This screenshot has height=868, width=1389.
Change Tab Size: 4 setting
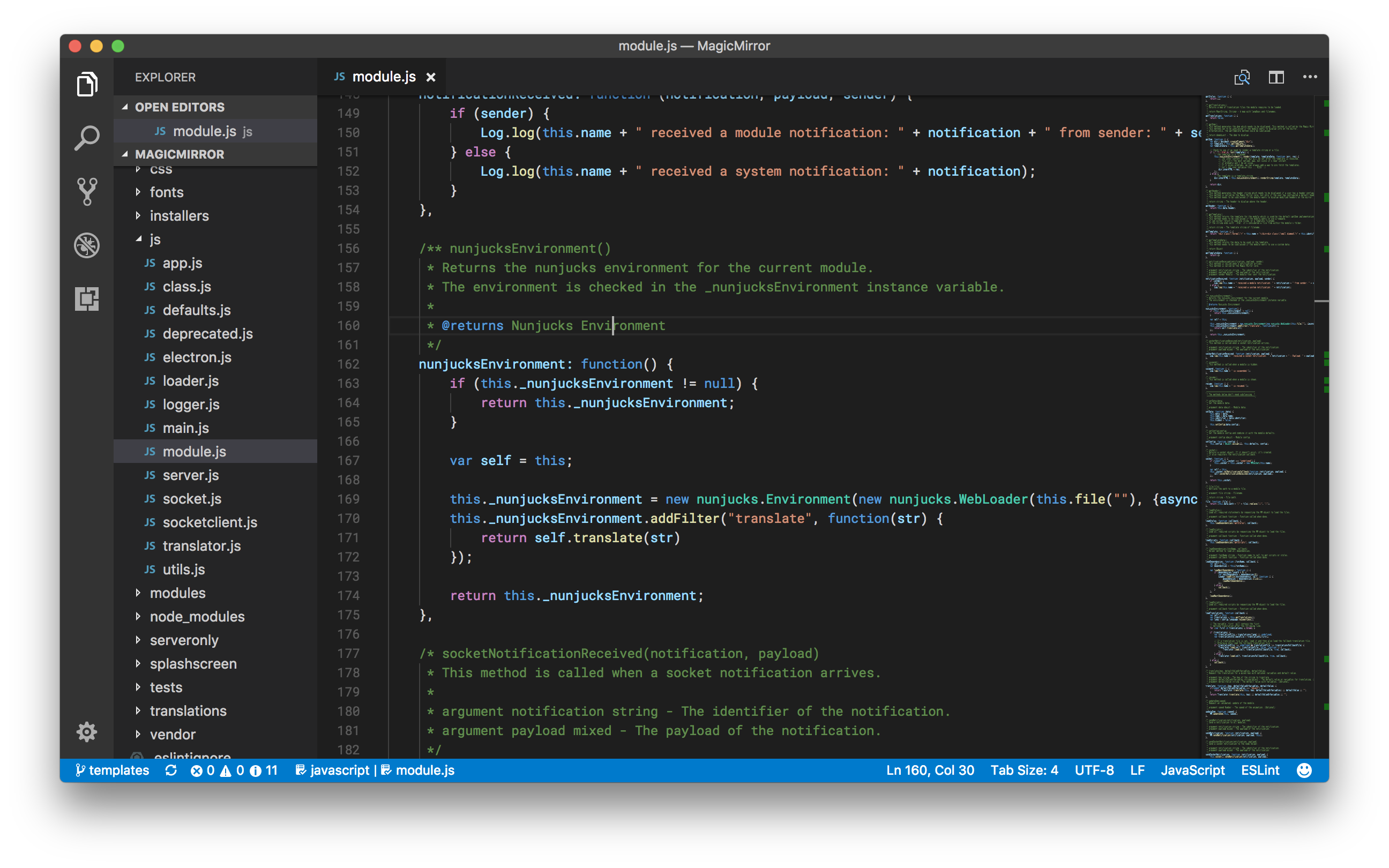(x=1024, y=770)
